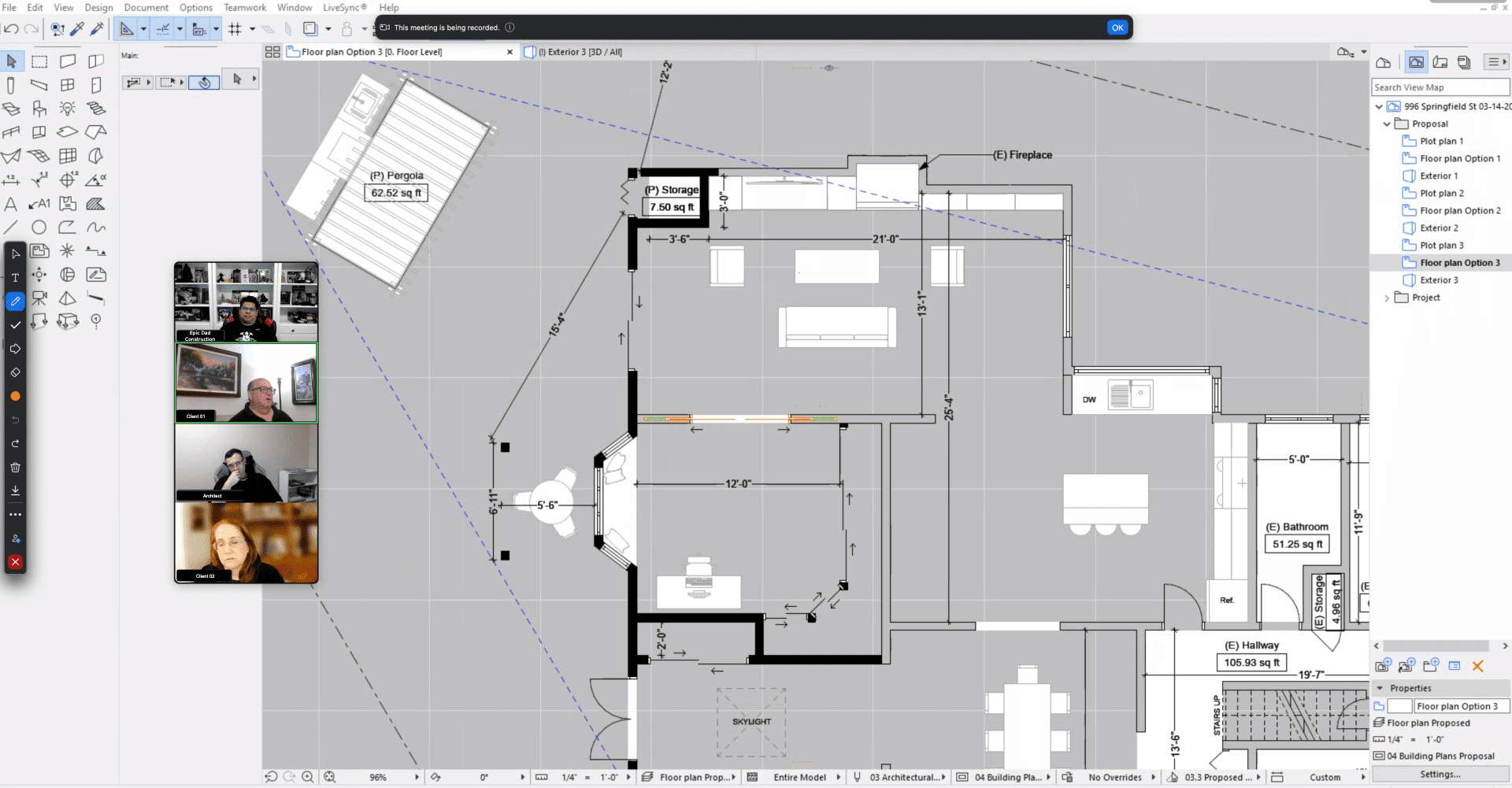1512x788 pixels.
Task: Toggle the magnet quick selection button
Action: pyautogui.click(x=57, y=29)
